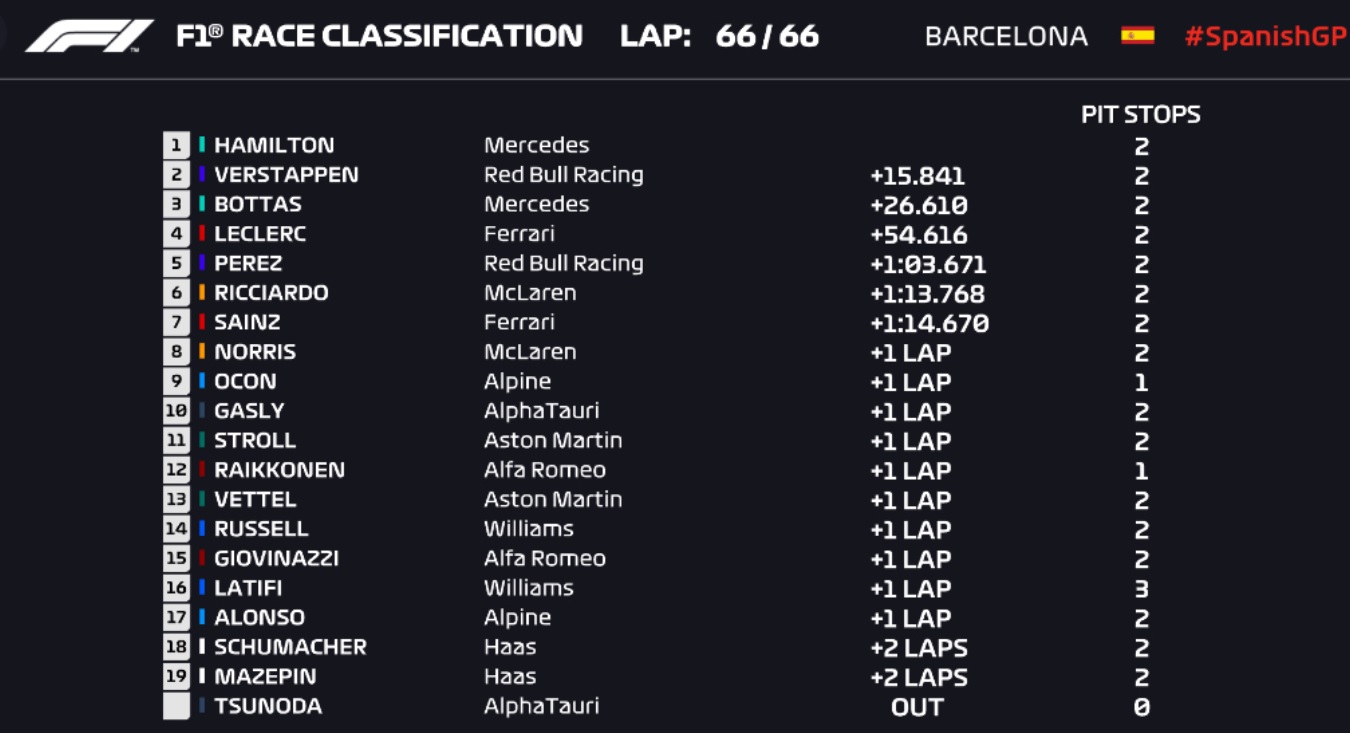Click the PIT STOPS column header
The width and height of the screenshot is (1350, 733).
tap(1141, 114)
